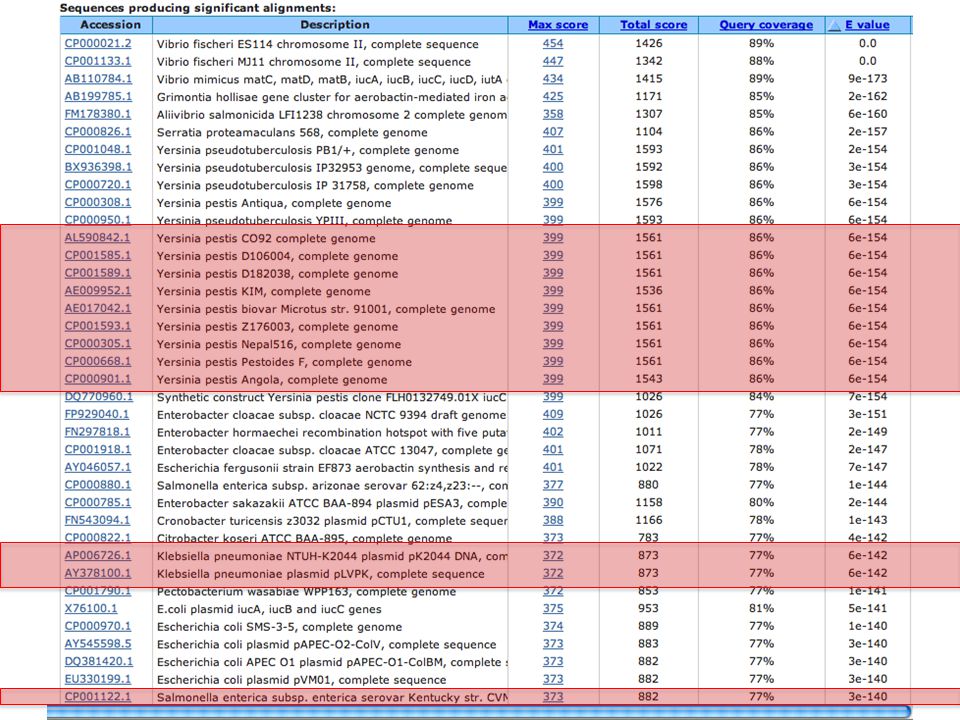The image size is (960, 720).
Task: Open accession CP001122.1 Salmonella enterica
Action: [98, 697]
